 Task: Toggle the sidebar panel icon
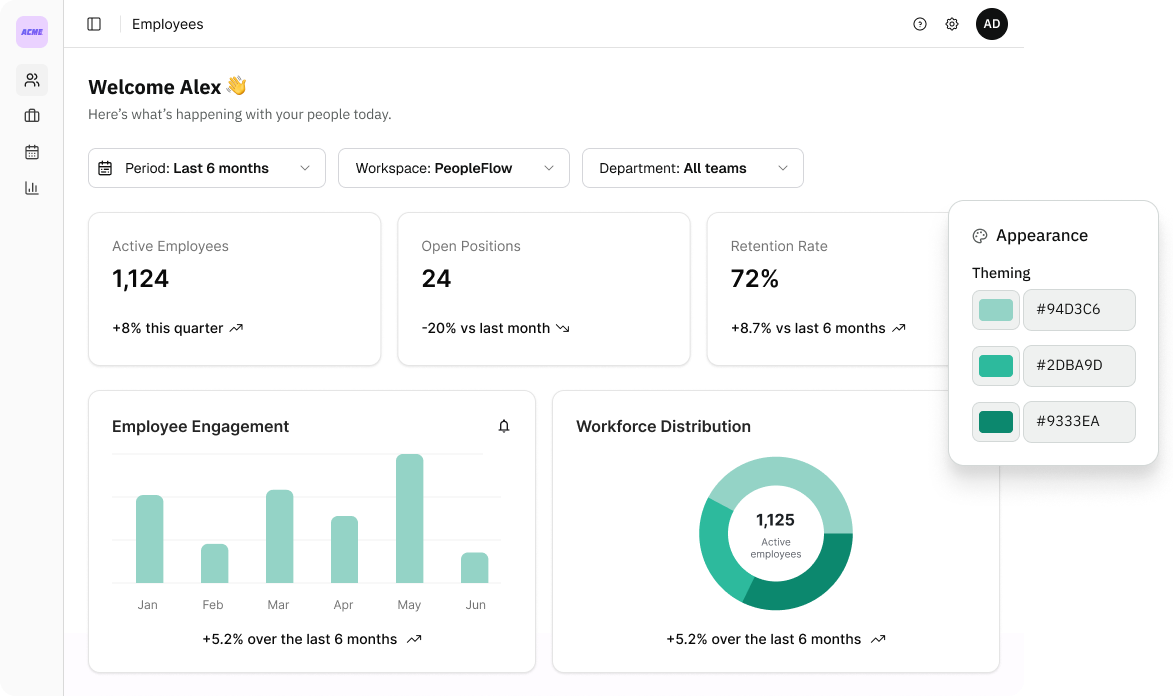point(94,24)
